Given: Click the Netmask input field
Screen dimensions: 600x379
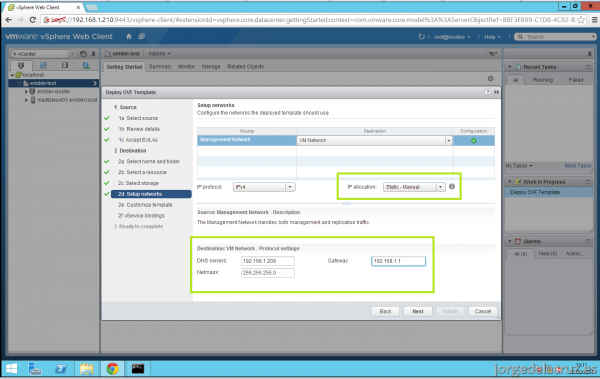Looking at the screenshot, I should [x=268, y=273].
